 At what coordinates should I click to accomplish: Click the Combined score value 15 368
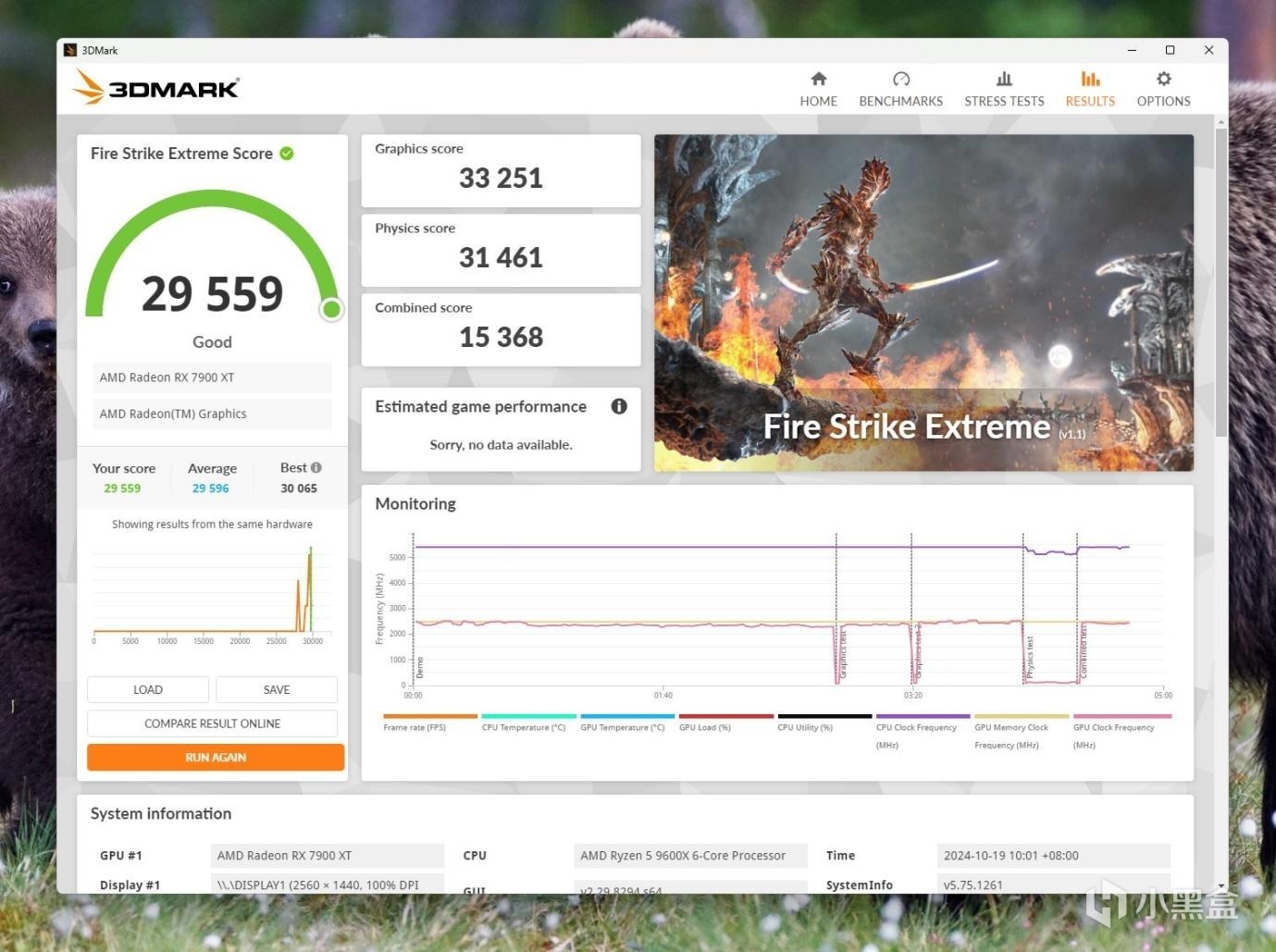click(x=501, y=337)
